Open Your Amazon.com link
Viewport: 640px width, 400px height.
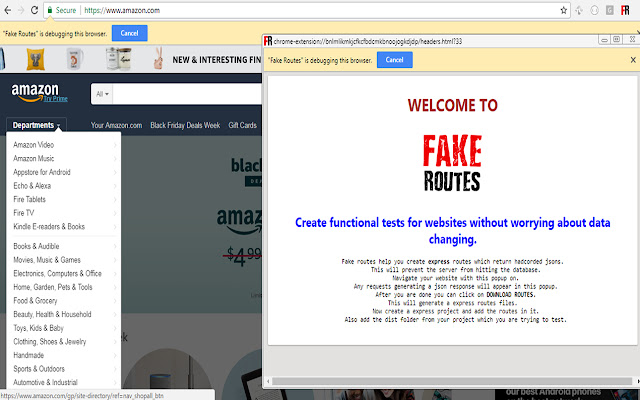tap(116, 125)
